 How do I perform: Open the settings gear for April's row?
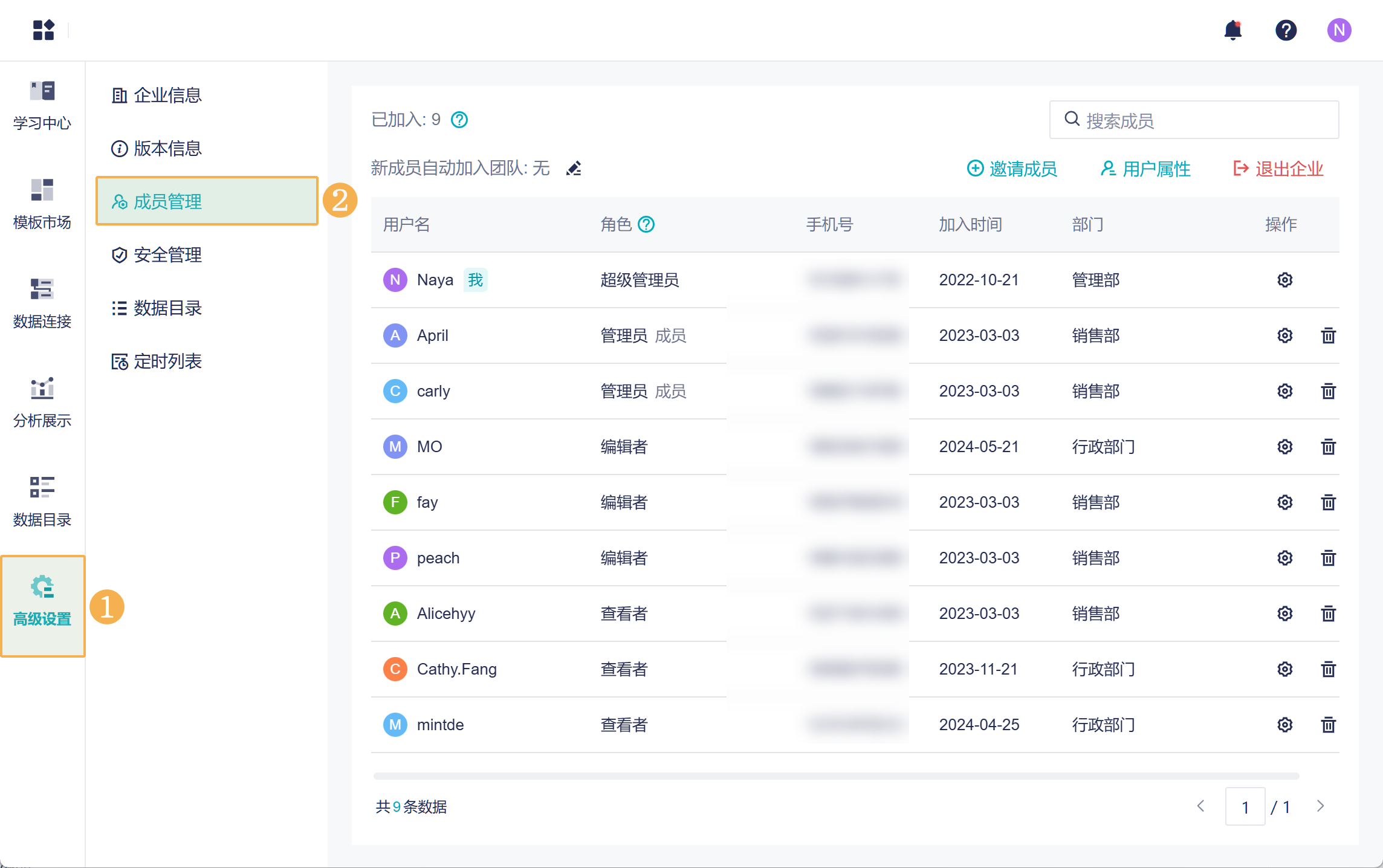click(1284, 335)
